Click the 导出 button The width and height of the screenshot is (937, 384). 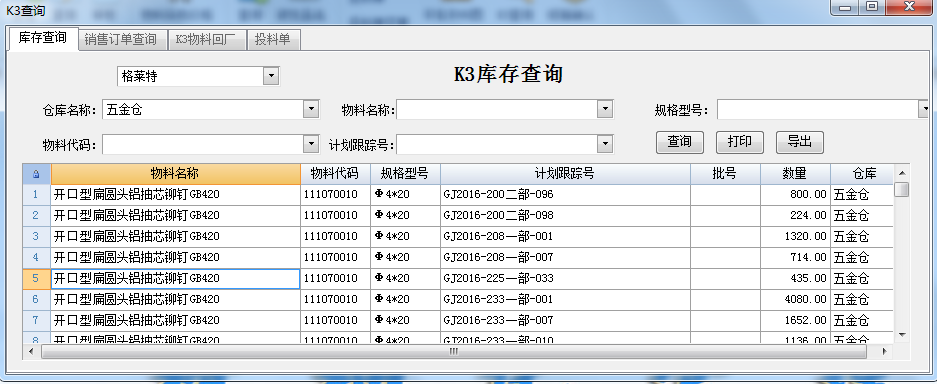tap(800, 142)
